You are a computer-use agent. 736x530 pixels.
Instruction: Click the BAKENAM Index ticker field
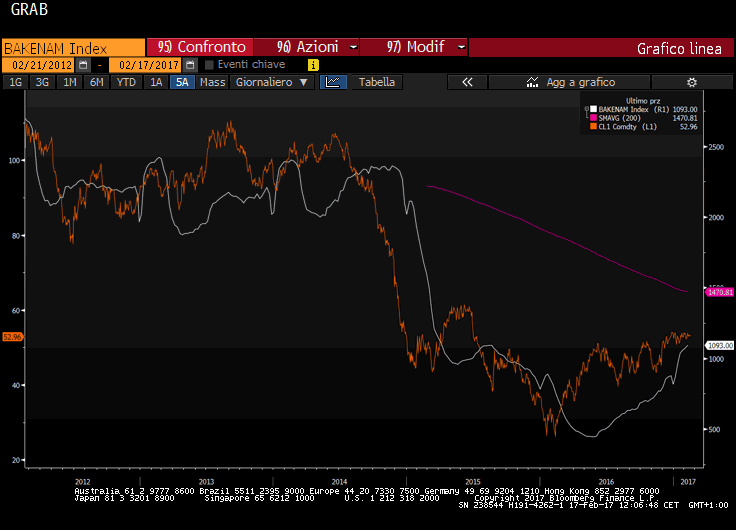point(73,48)
